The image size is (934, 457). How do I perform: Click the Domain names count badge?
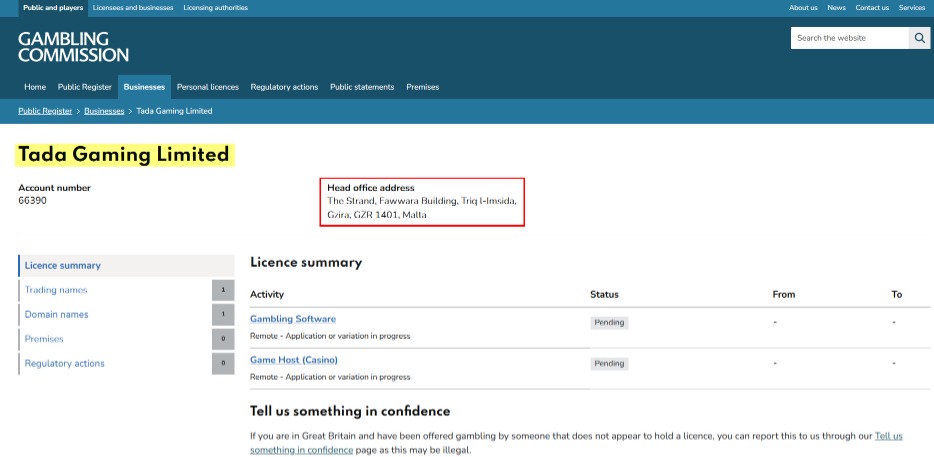click(223, 315)
